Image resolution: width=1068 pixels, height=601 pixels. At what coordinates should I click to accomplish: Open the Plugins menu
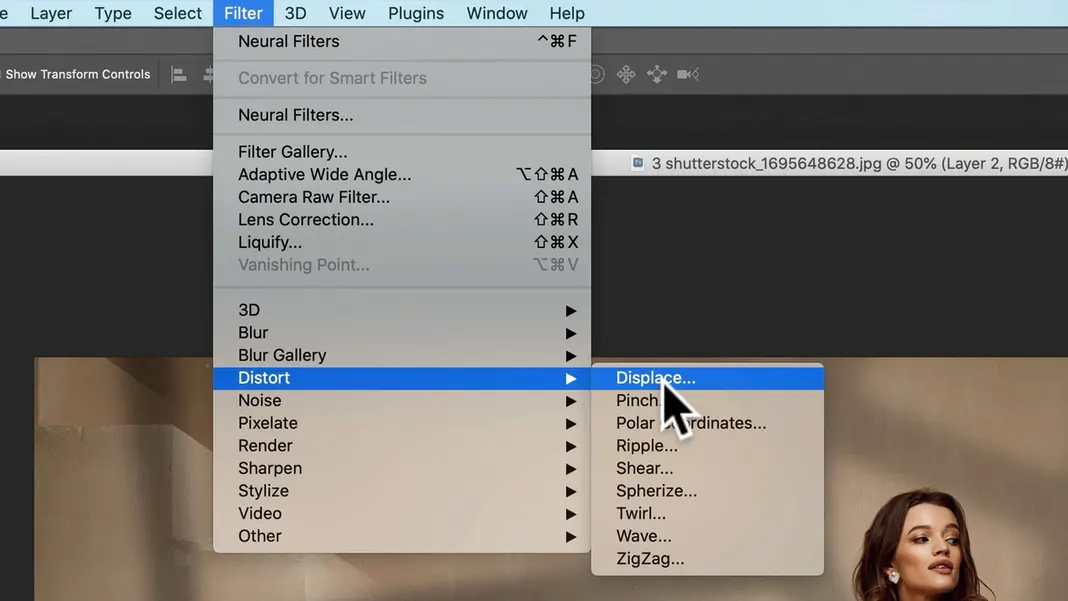[416, 13]
